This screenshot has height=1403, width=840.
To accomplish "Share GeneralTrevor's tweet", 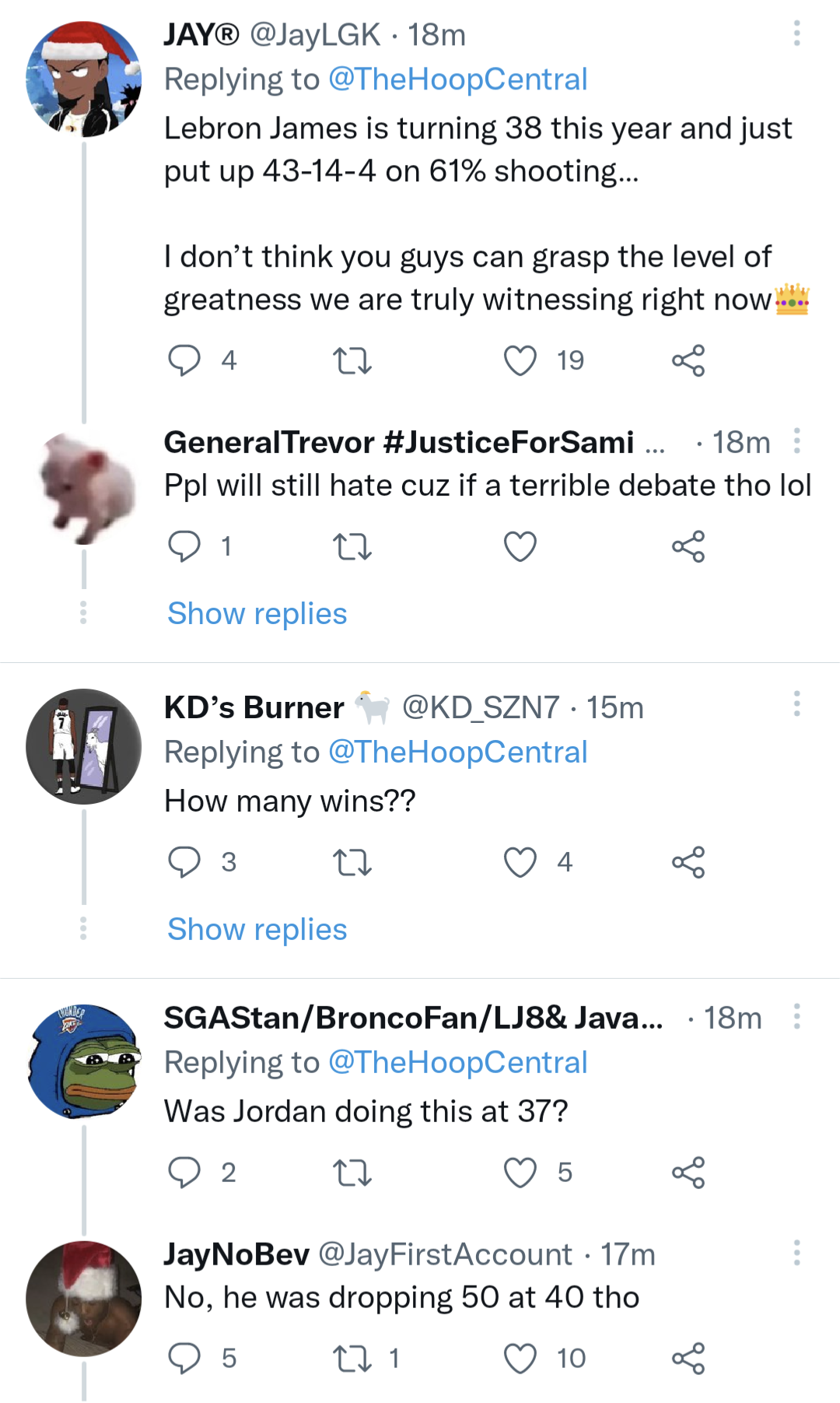I will tap(688, 546).
